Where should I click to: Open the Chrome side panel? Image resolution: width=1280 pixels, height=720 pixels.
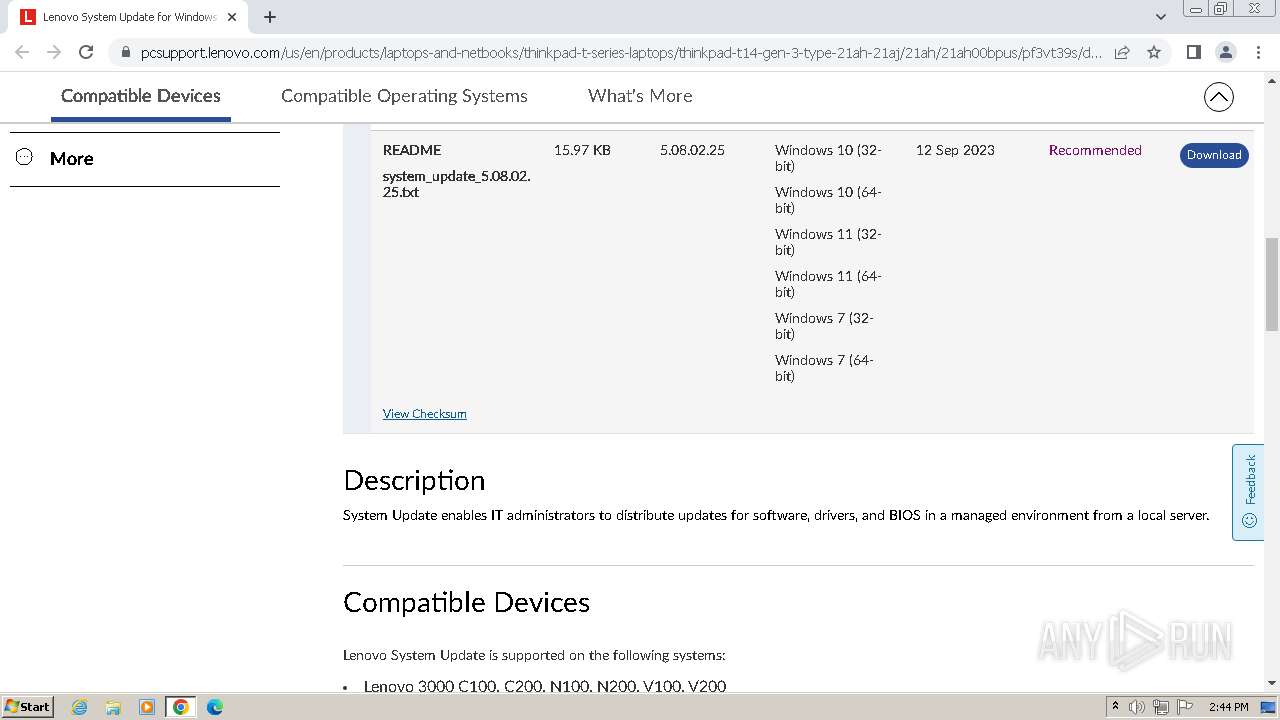[1193, 52]
